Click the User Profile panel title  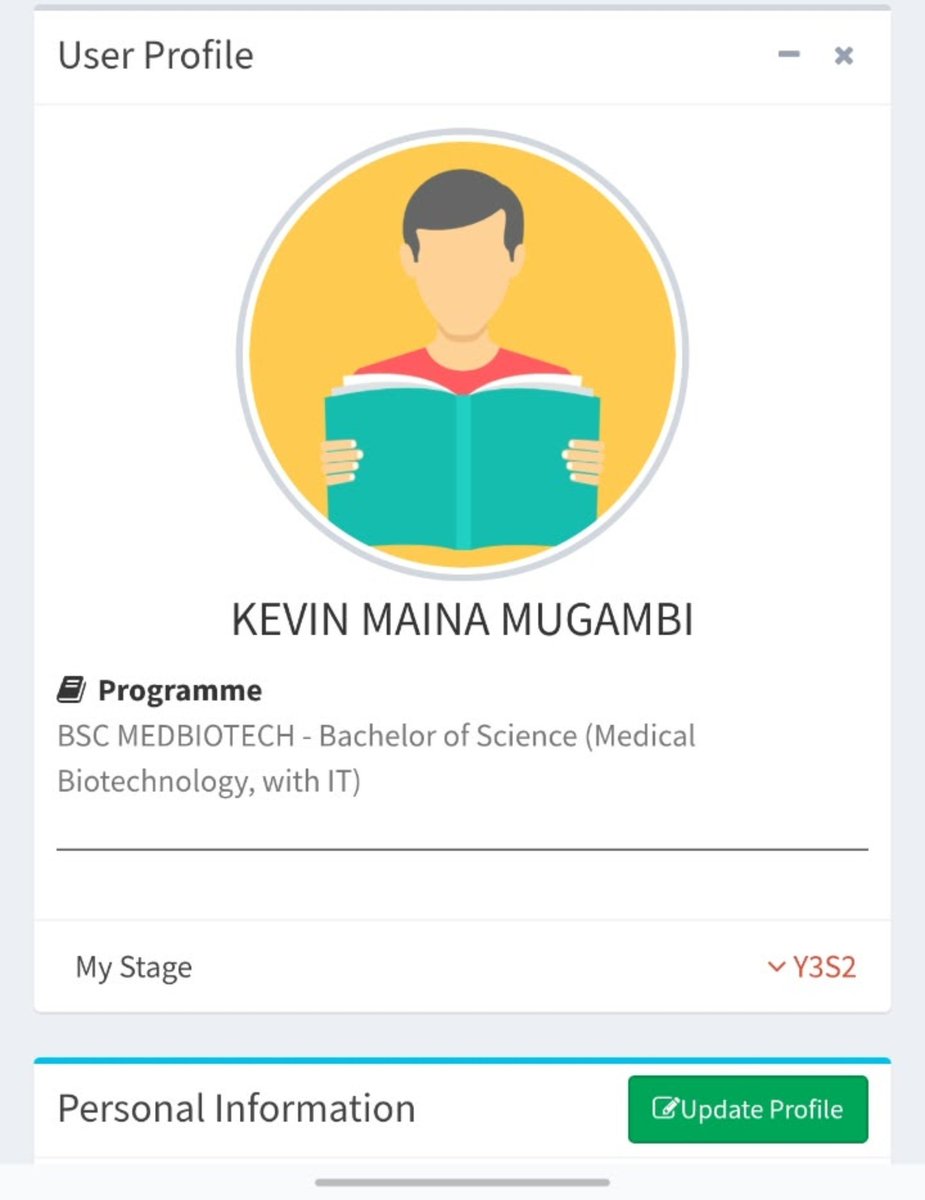155,55
